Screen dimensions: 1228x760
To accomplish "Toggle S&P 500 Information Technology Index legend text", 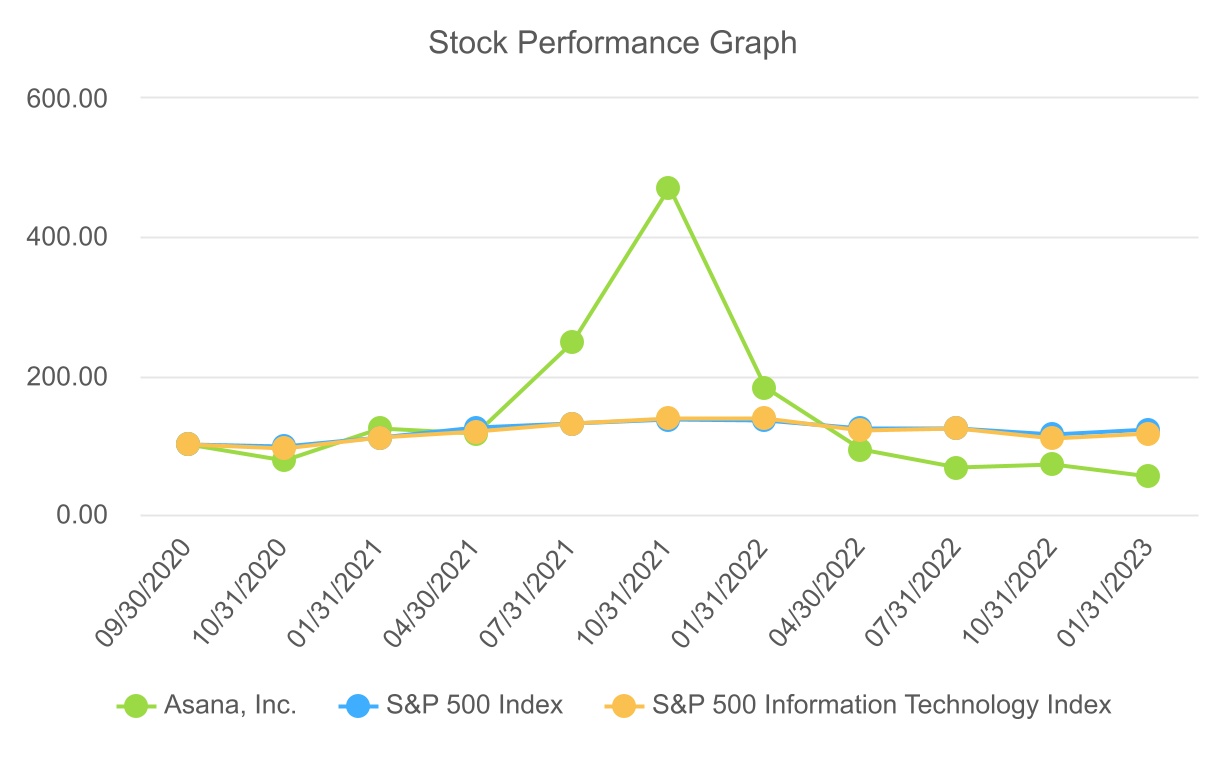I will [881, 705].
